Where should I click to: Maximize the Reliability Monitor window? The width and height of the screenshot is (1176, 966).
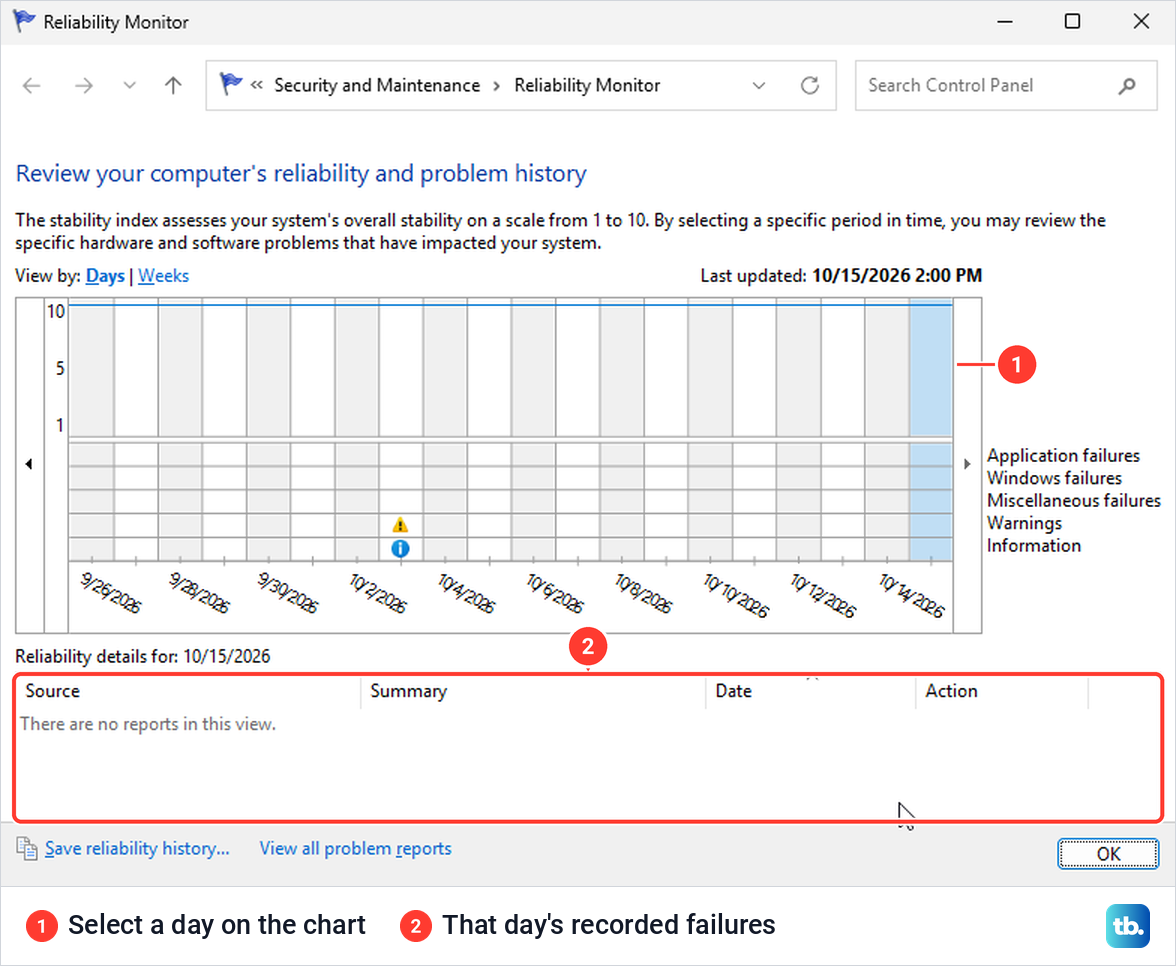coord(1072,21)
